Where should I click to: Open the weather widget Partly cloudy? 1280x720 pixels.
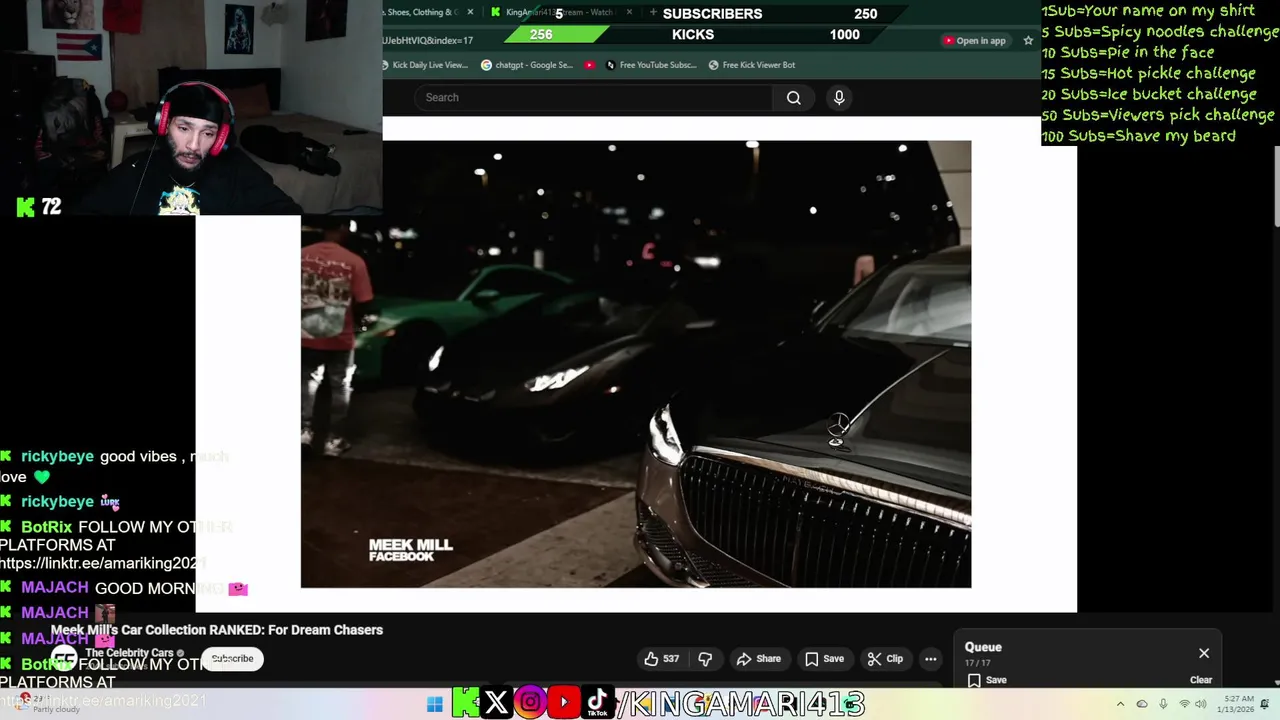(x=47, y=704)
